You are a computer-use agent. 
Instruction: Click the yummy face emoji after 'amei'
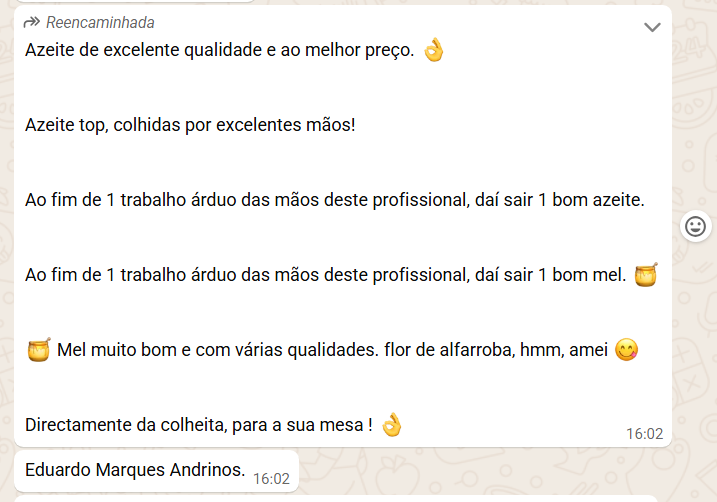pyautogui.click(x=627, y=351)
